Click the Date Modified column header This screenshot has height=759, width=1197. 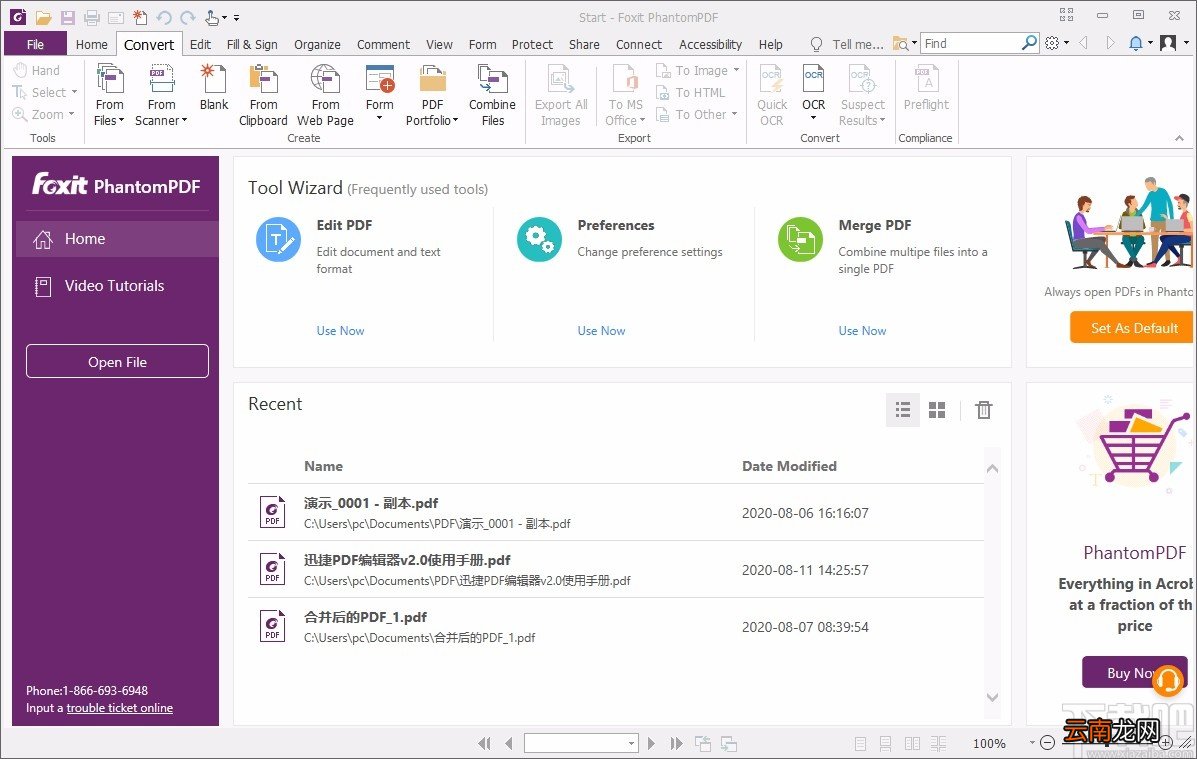[x=789, y=466]
